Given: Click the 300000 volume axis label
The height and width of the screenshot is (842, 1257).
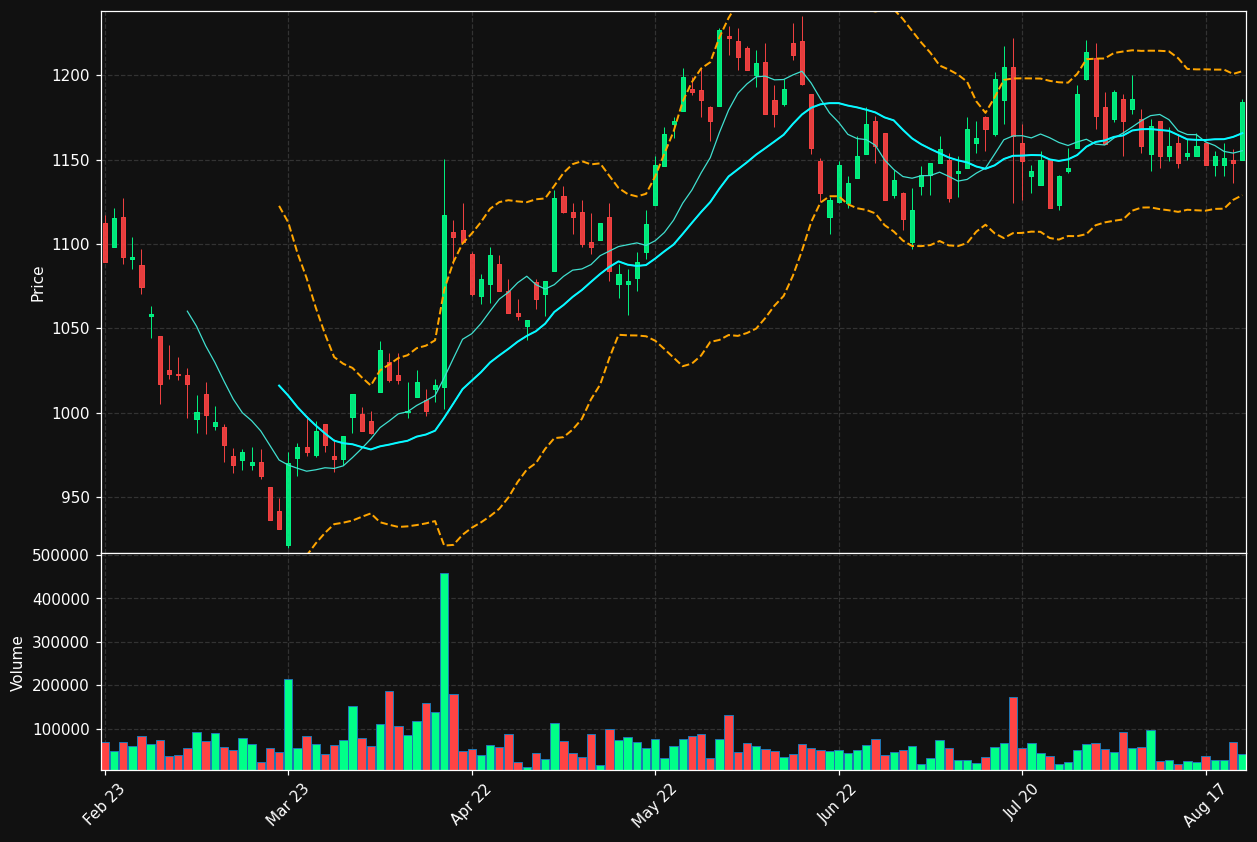Looking at the screenshot, I should pyautogui.click(x=60, y=643).
